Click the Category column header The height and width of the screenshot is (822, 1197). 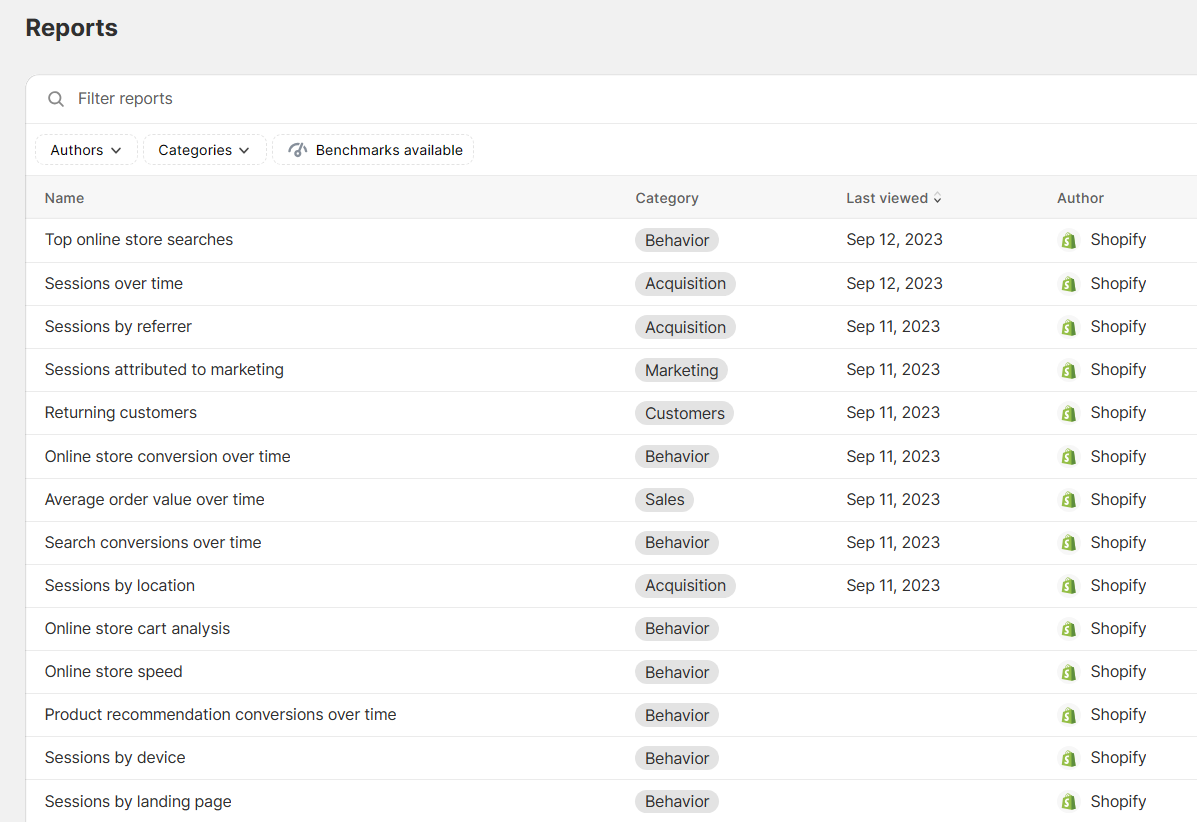click(x=666, y=198)
